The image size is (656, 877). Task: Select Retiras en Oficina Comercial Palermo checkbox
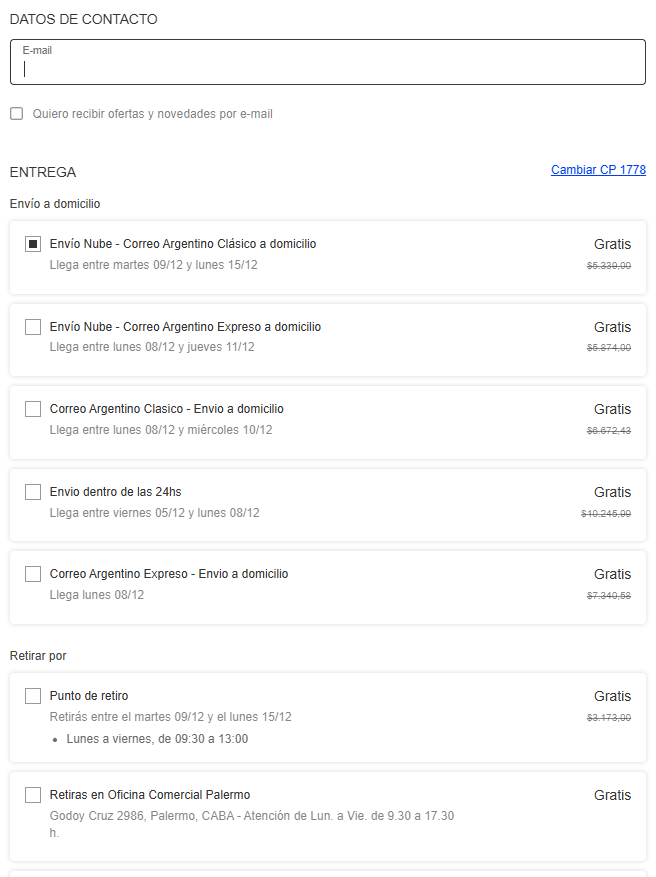tap(33, 795)
